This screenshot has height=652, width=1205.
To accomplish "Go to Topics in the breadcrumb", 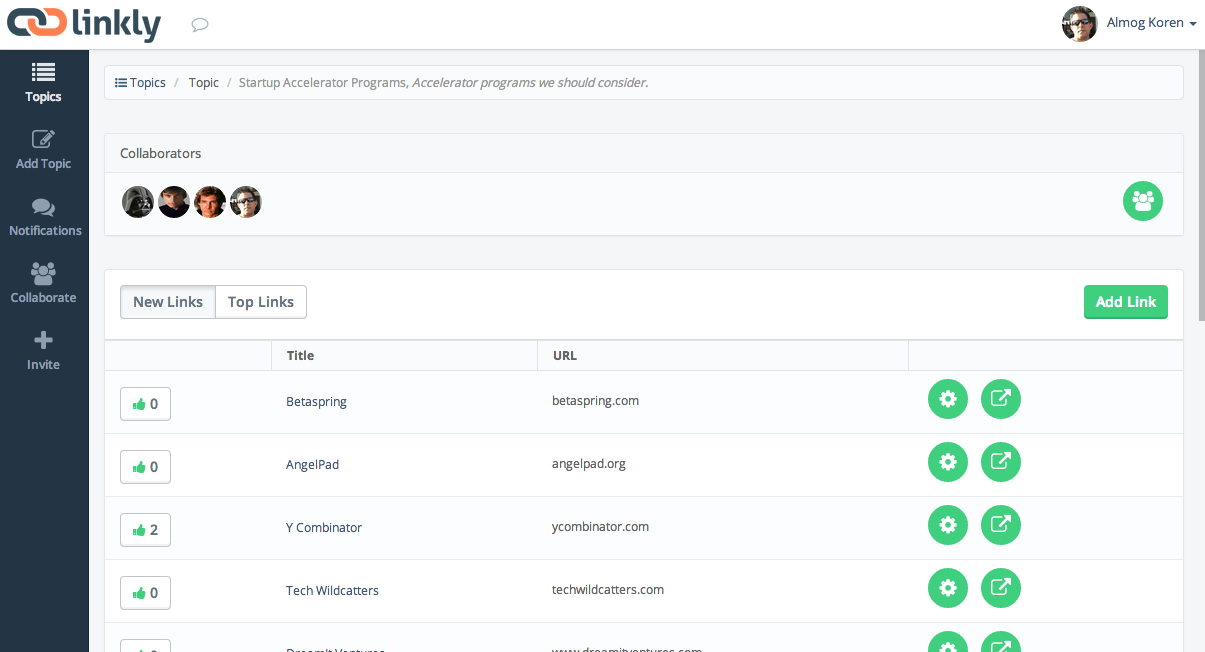I will pyautogui.click(x=141, y=83).
